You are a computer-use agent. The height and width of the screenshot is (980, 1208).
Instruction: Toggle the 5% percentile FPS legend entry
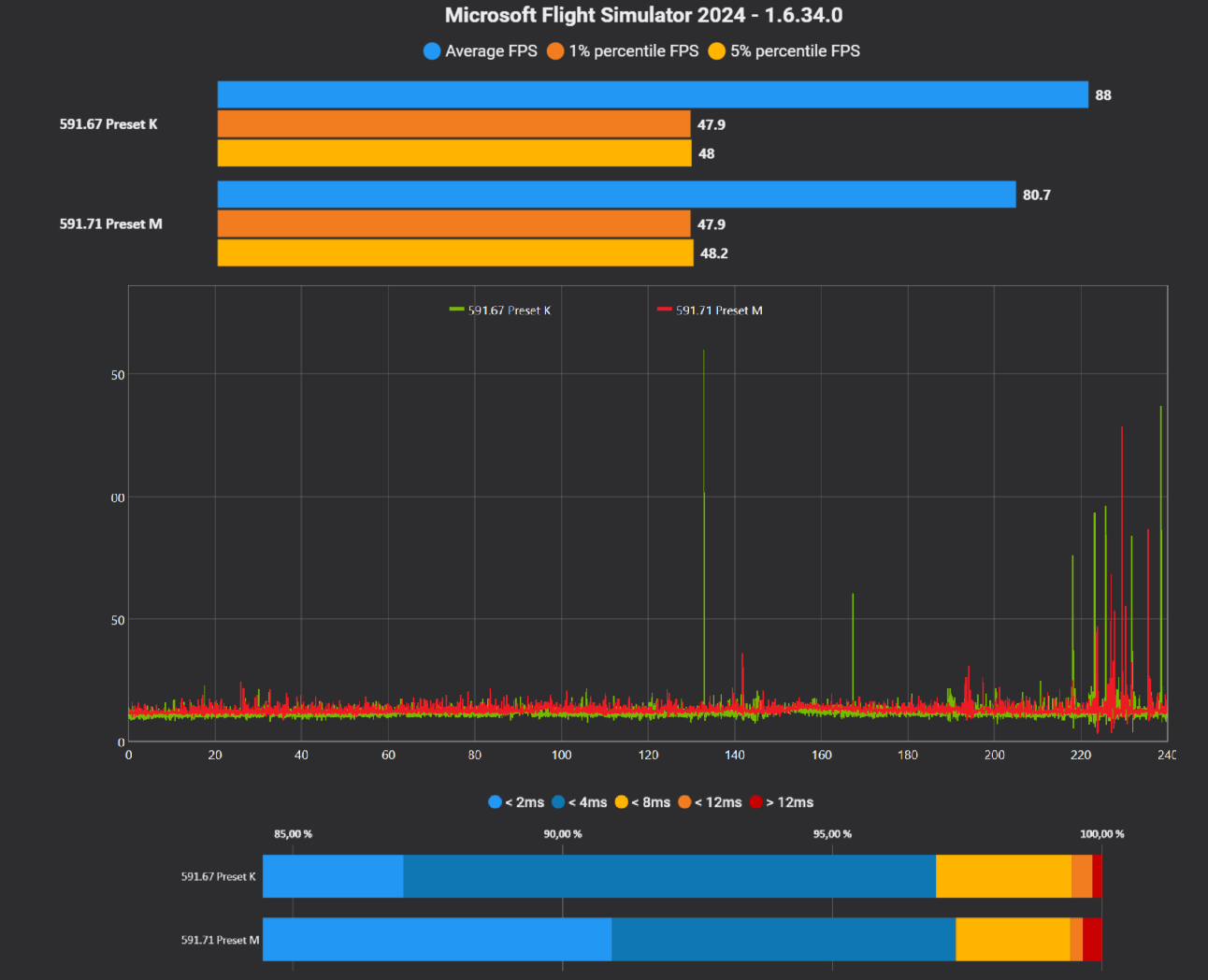click(x=784, y=51)
